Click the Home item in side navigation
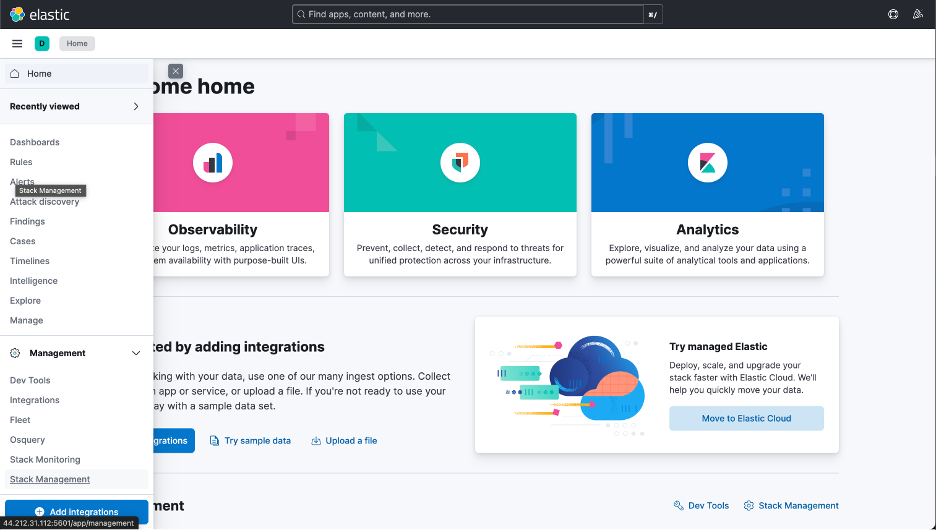The image size is (936, 530). (76, 73)
